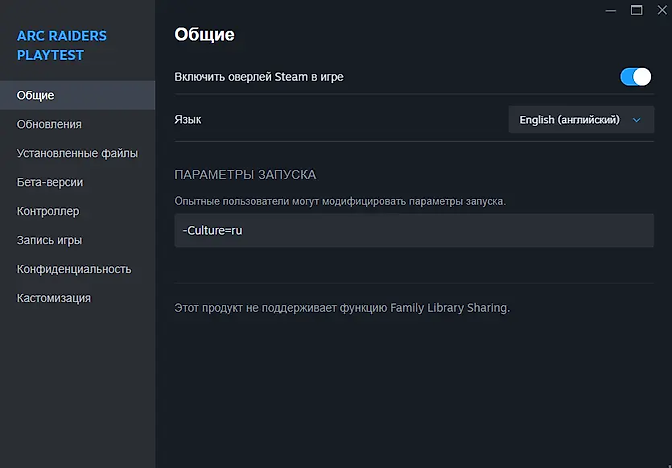Screen dimensions: 672x468
Task: Click the Family Library Sharing notice text
Action: (342, 308)
